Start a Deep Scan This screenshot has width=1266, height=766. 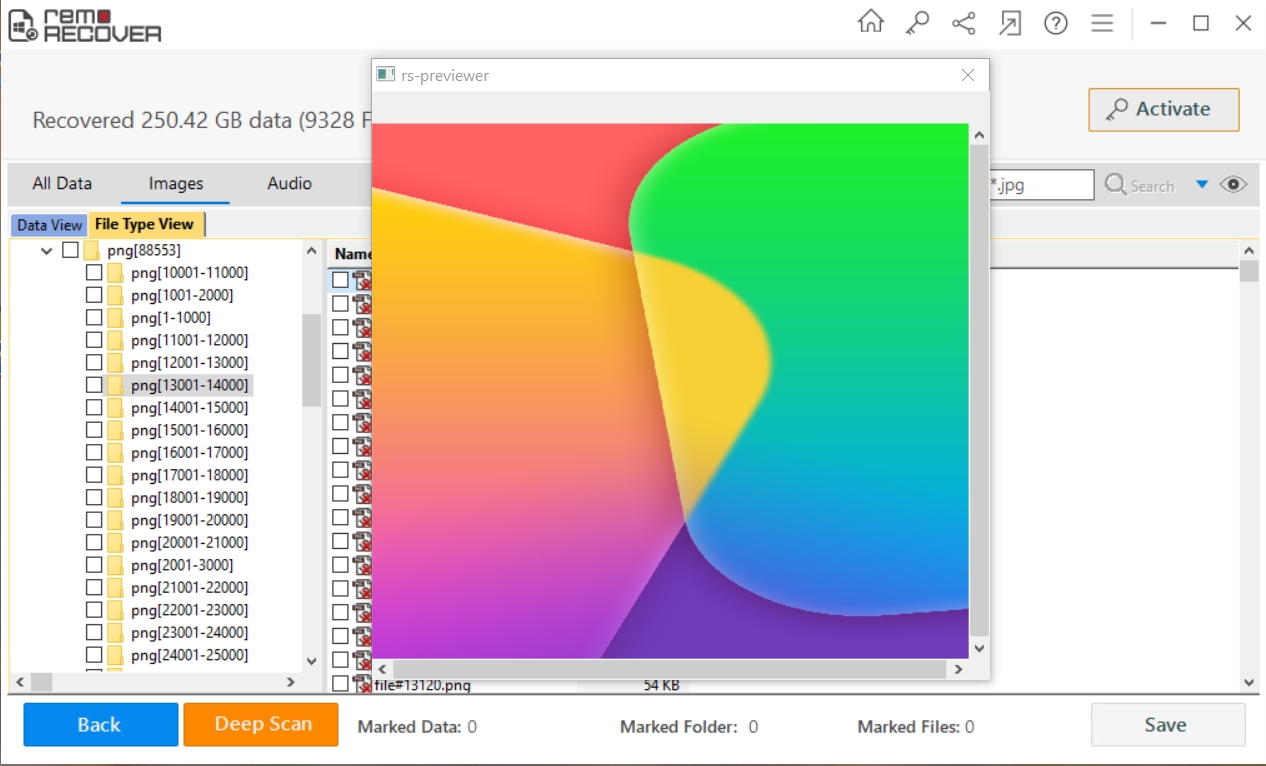[x=263, y=725]
